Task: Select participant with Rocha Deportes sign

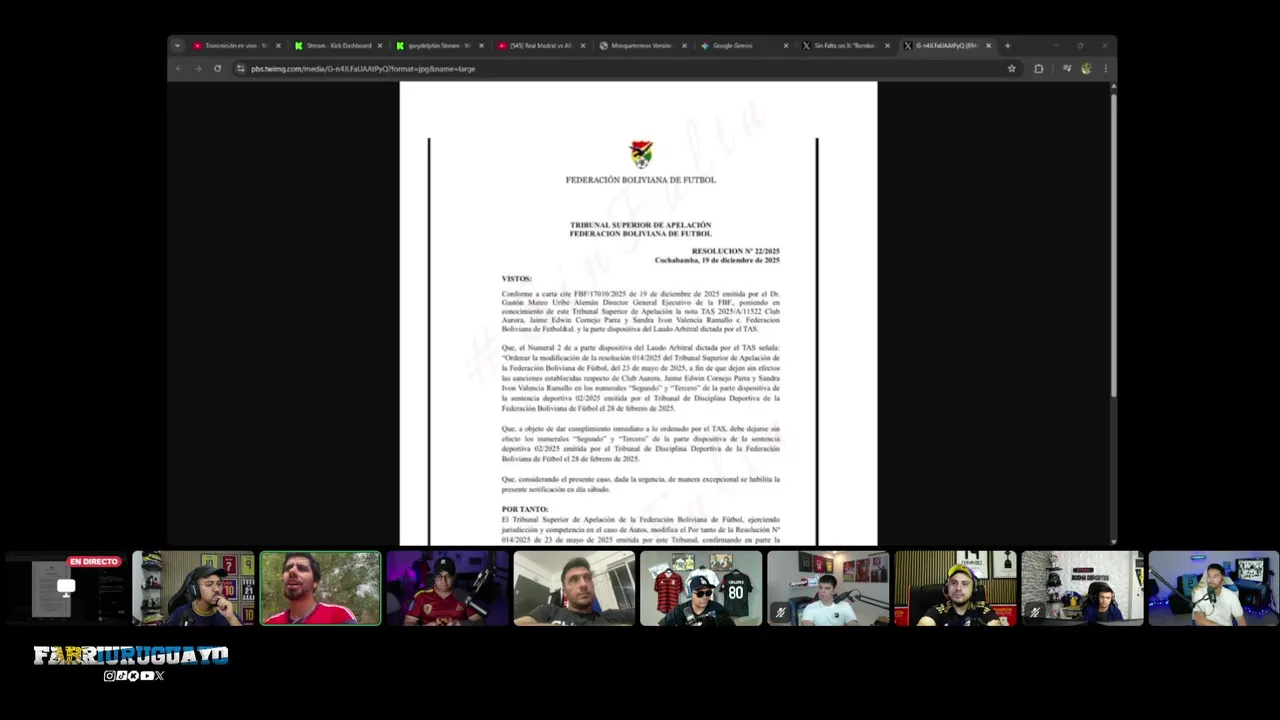Action: coord(1082,588)
